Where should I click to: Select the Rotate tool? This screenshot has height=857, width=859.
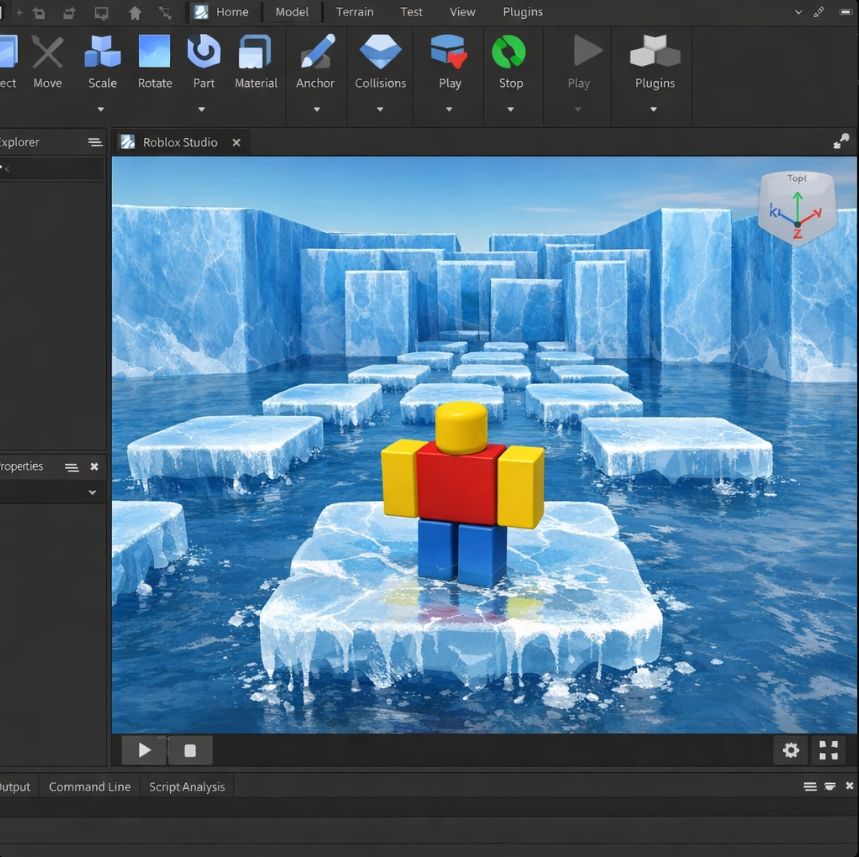coord(154,61)
